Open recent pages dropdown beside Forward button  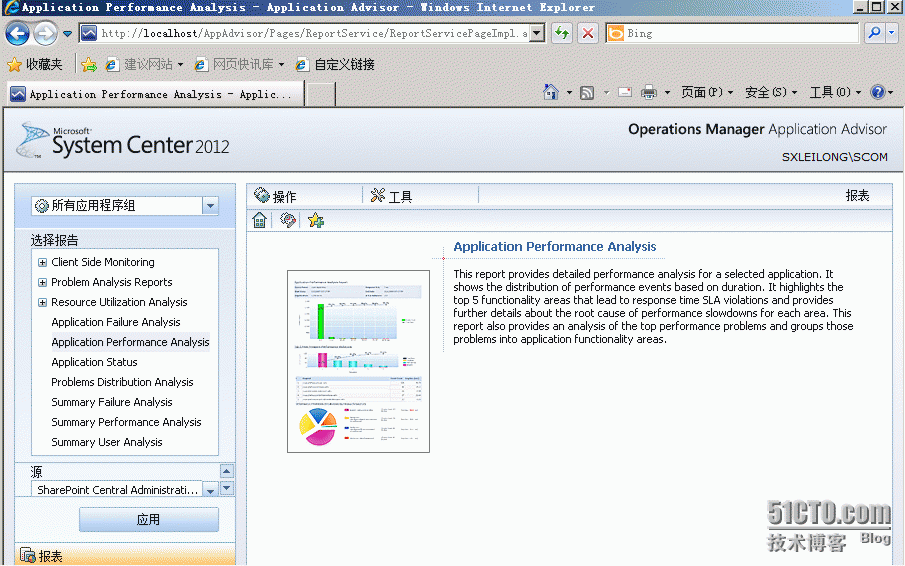[x=68, y=33]
